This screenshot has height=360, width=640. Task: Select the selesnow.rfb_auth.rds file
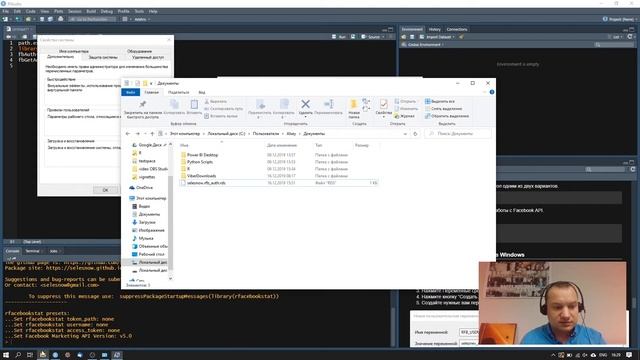point(206,183)
